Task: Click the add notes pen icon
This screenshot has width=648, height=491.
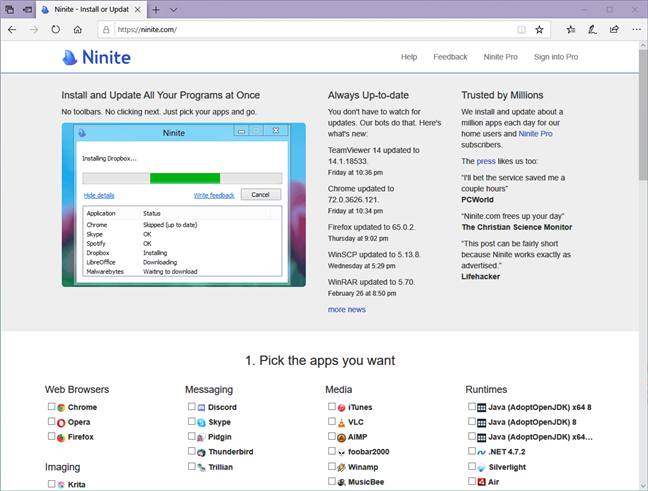Action: [593, 30]
